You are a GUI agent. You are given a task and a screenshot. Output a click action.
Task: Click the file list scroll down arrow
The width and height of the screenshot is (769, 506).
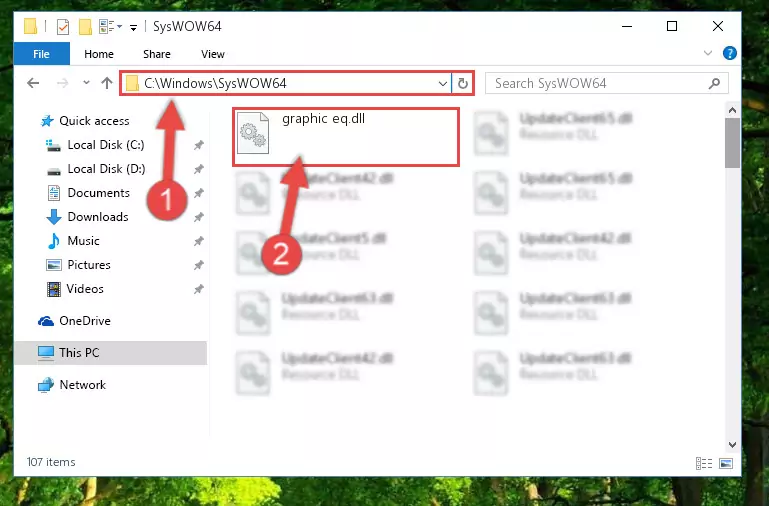[x=732, y=445]
